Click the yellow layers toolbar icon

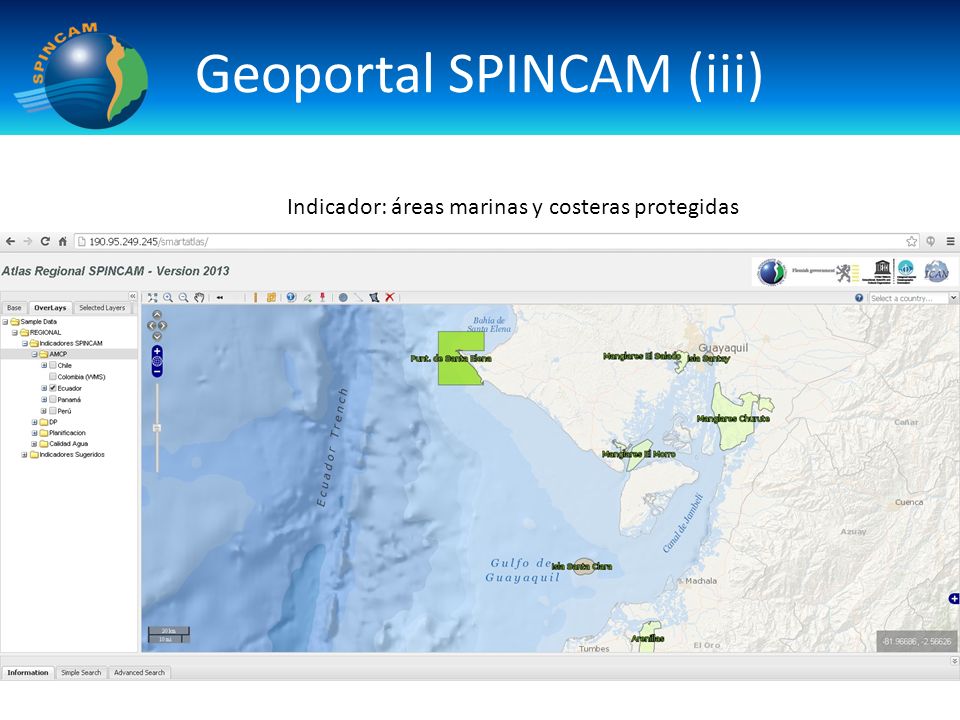271,298
